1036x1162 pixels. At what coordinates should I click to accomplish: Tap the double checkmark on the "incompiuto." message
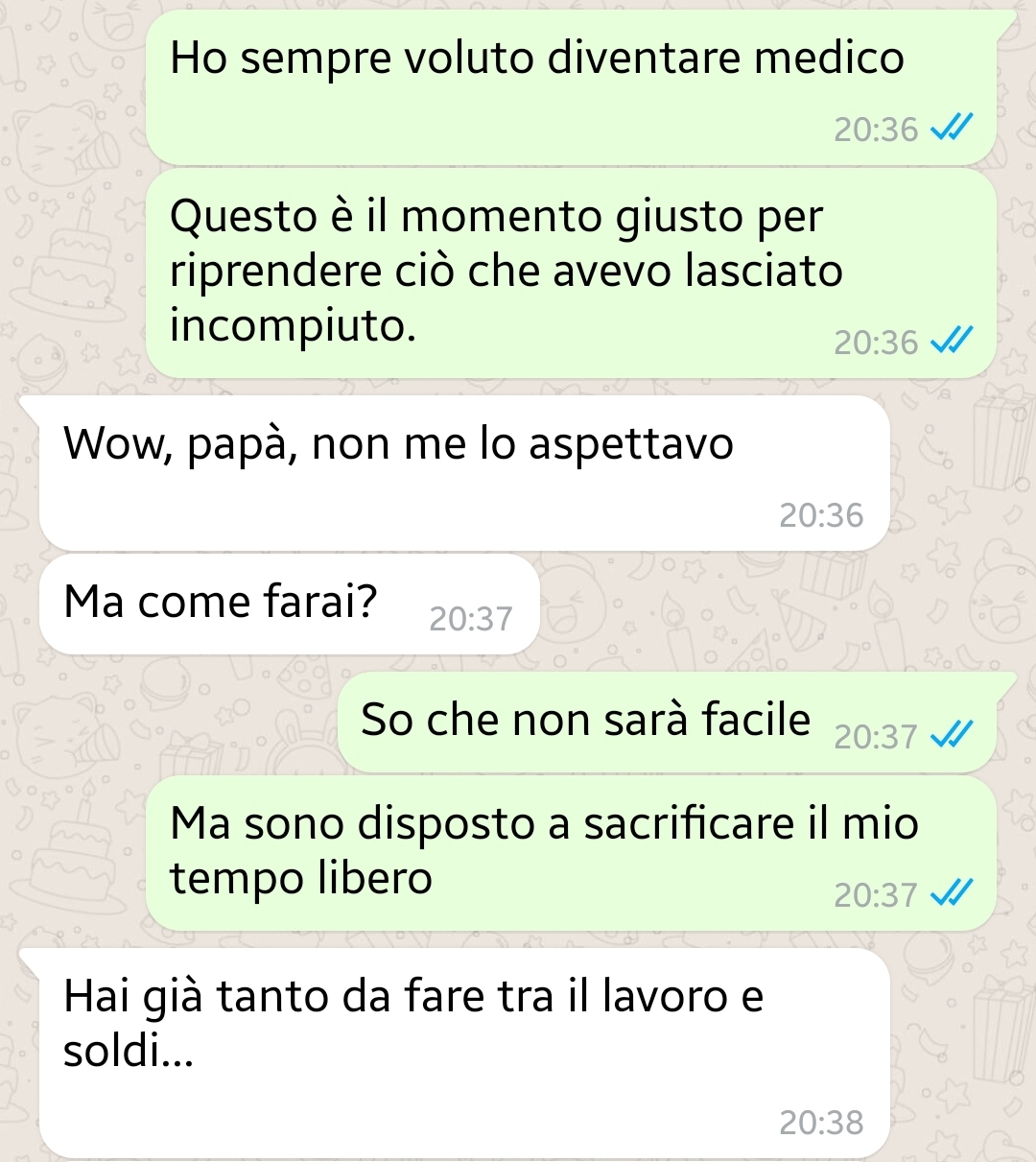953,341
